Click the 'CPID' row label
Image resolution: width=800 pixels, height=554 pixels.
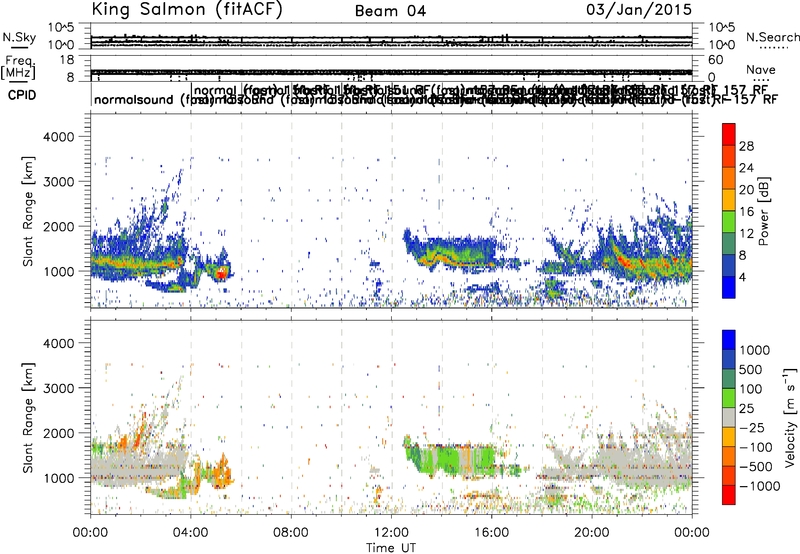(x=22, y=95)
